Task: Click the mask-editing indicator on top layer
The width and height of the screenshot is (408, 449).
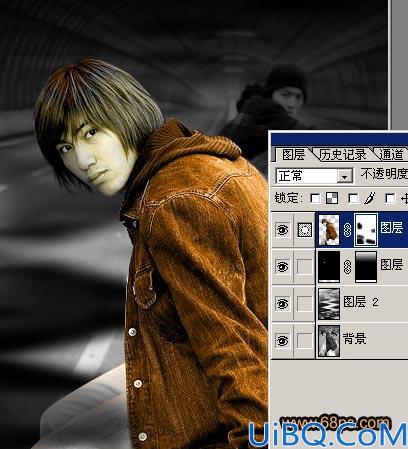Action: 304,230
